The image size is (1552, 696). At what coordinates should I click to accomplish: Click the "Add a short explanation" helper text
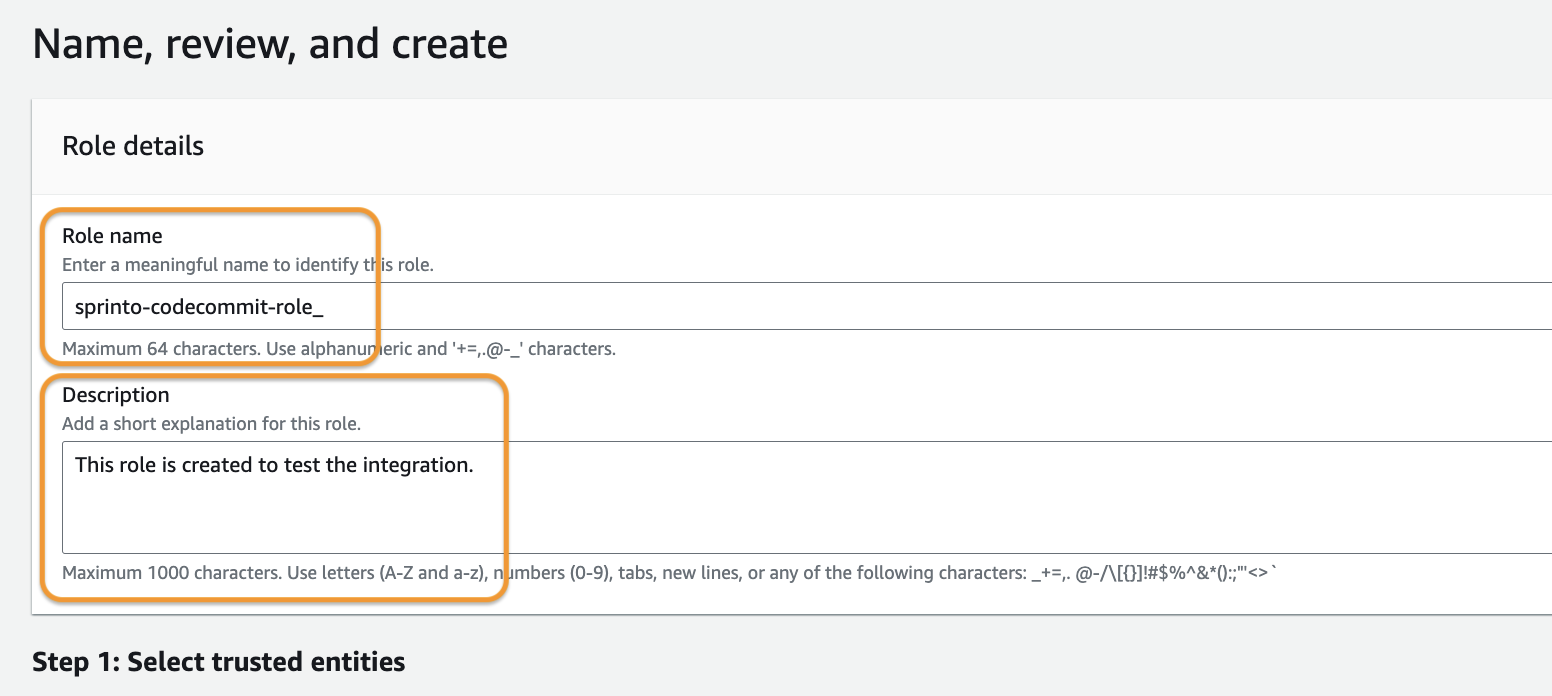(211, 423)
